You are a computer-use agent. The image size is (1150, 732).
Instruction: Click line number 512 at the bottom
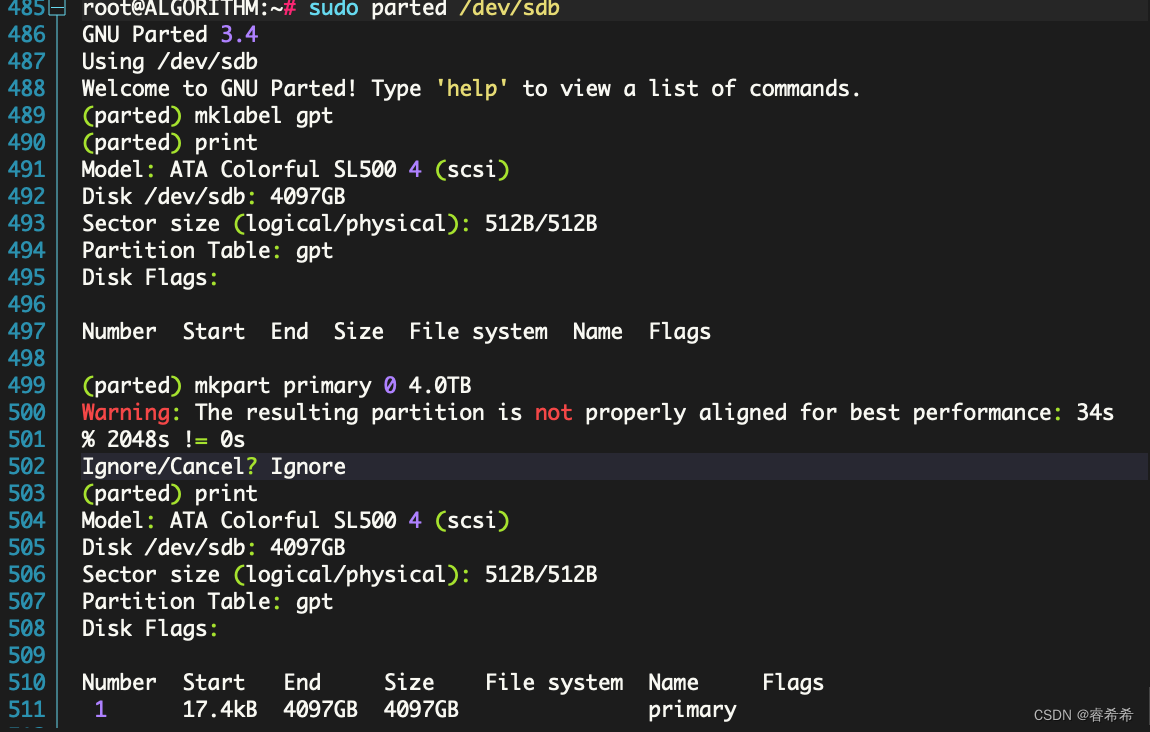pyautogui.click(x=27, y=729)
